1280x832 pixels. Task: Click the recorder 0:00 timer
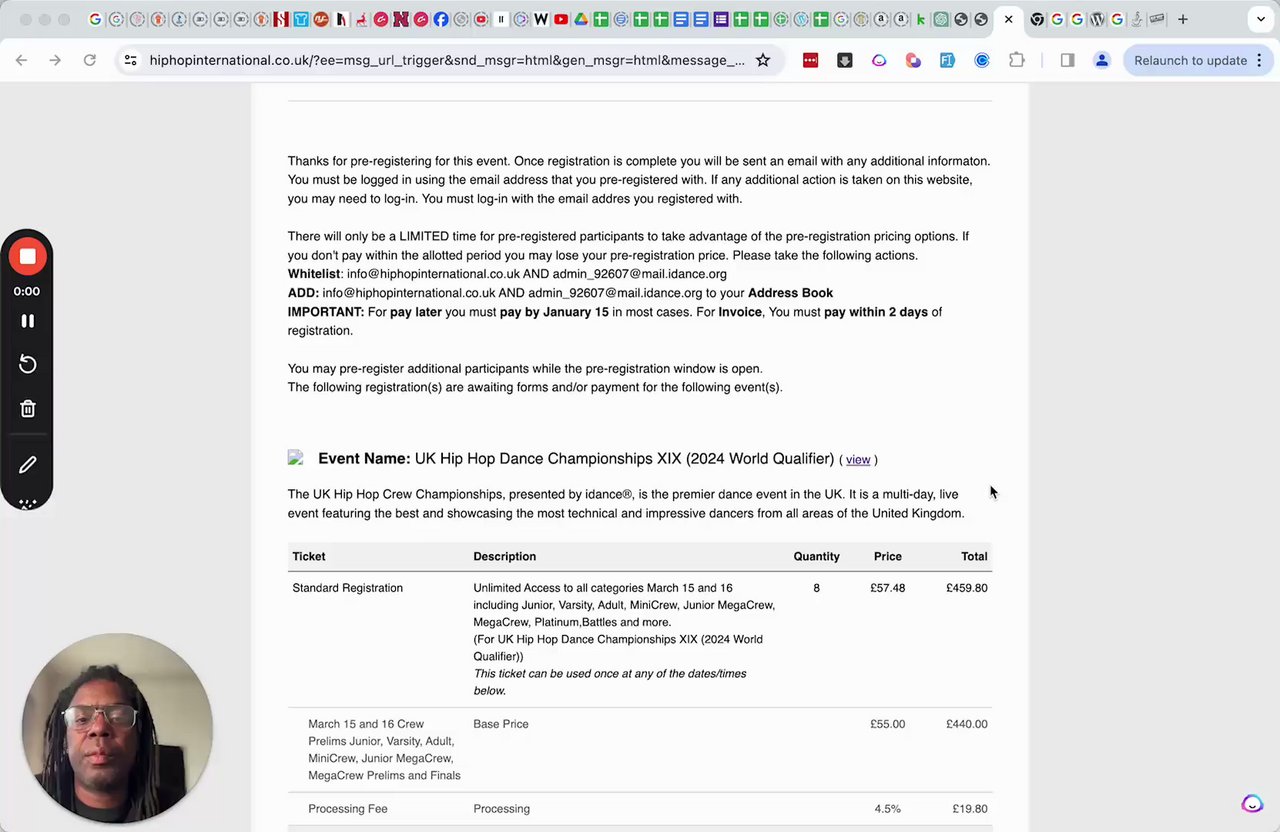pyautogui.click(x=27, y=291)
